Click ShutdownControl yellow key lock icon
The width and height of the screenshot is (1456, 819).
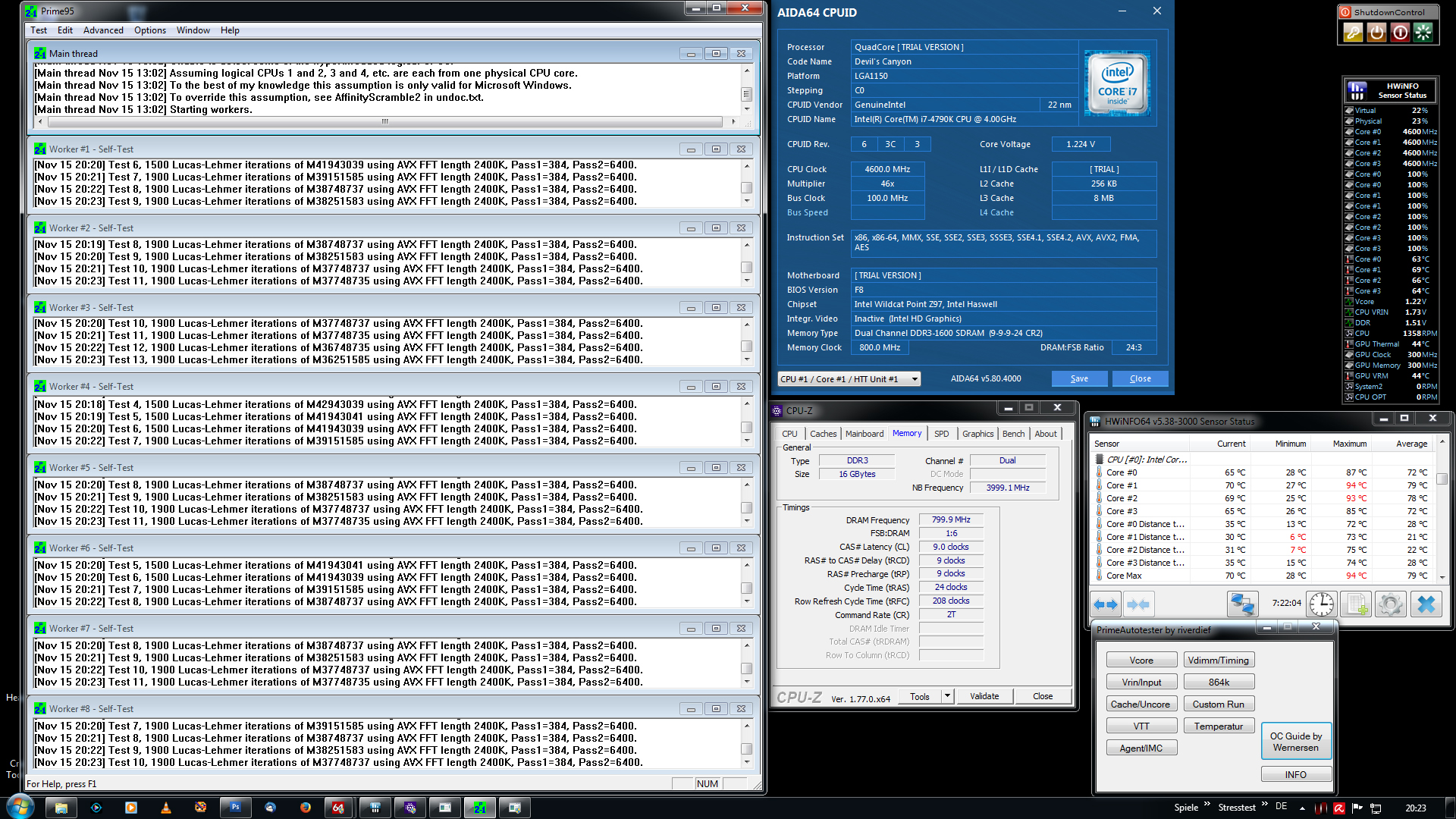1353,33
